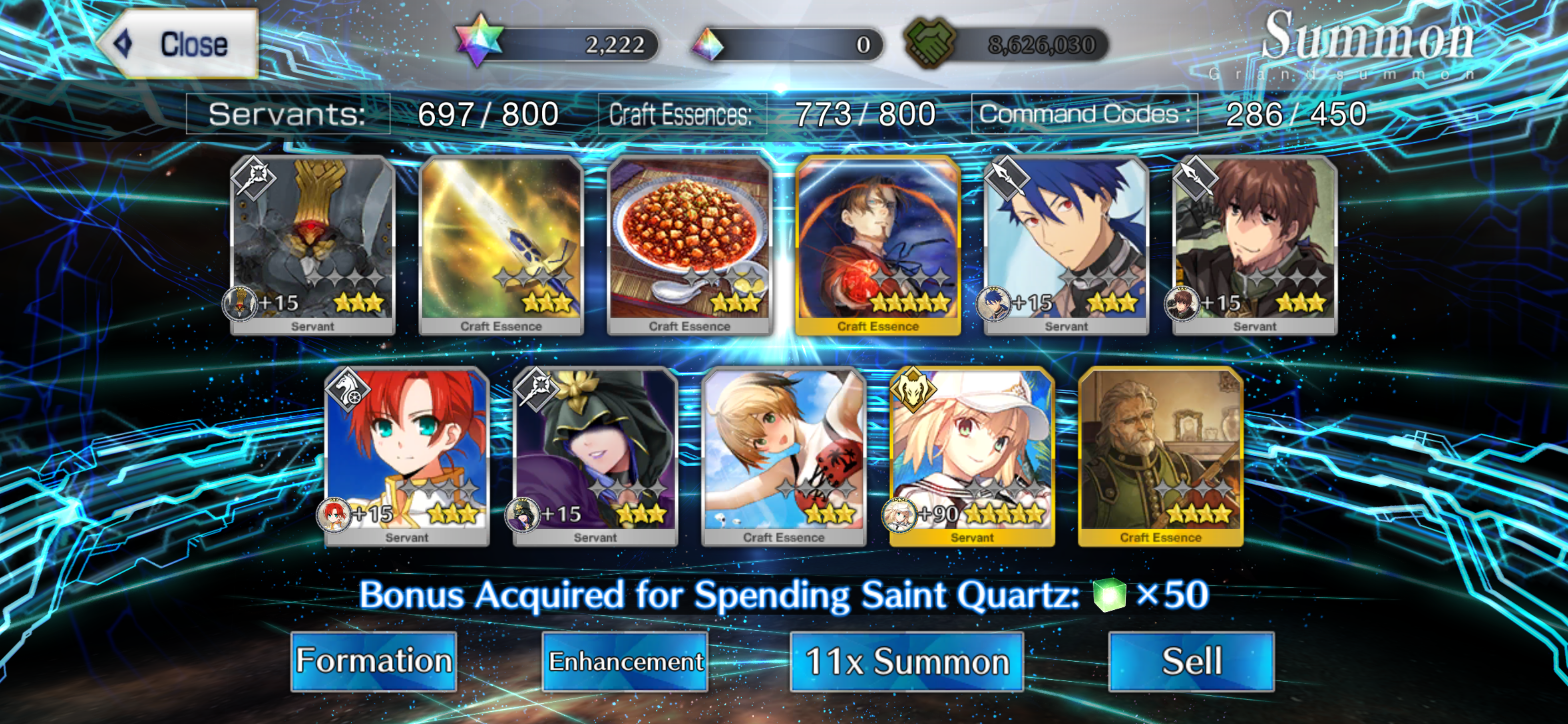Go to the Enhancement screen
The height and width of the screenshot is (724, 1568).
pyautogui.click(x=625, y=661)
